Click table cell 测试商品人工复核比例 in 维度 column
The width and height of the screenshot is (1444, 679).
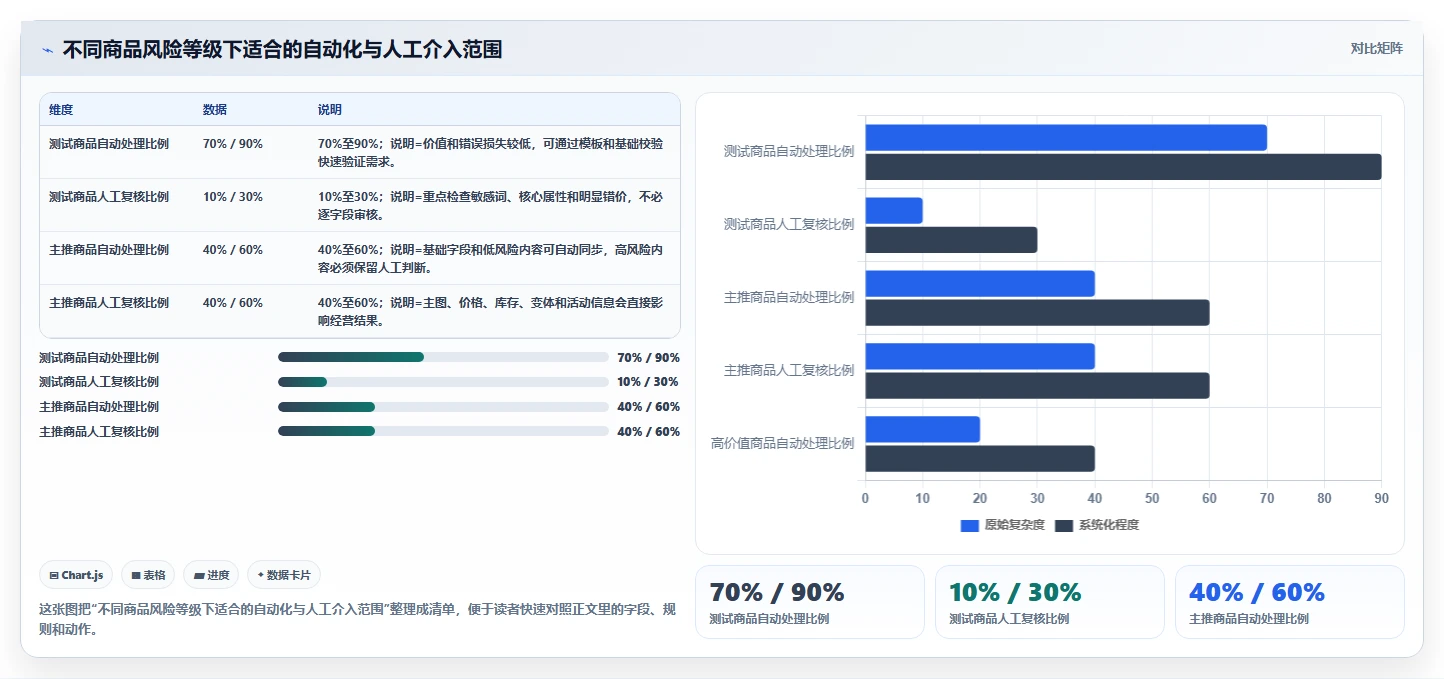[x=109, y=197]
